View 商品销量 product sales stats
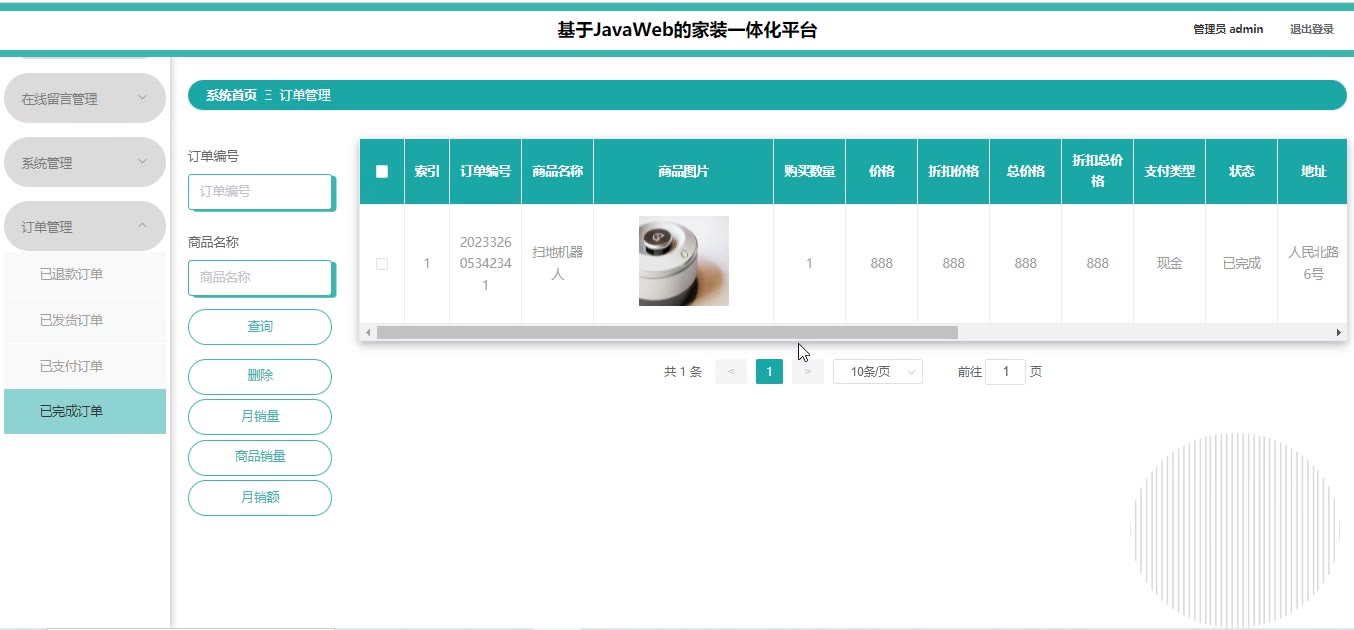This screenshot has width=1354, height=630. (x=259, y=457)
